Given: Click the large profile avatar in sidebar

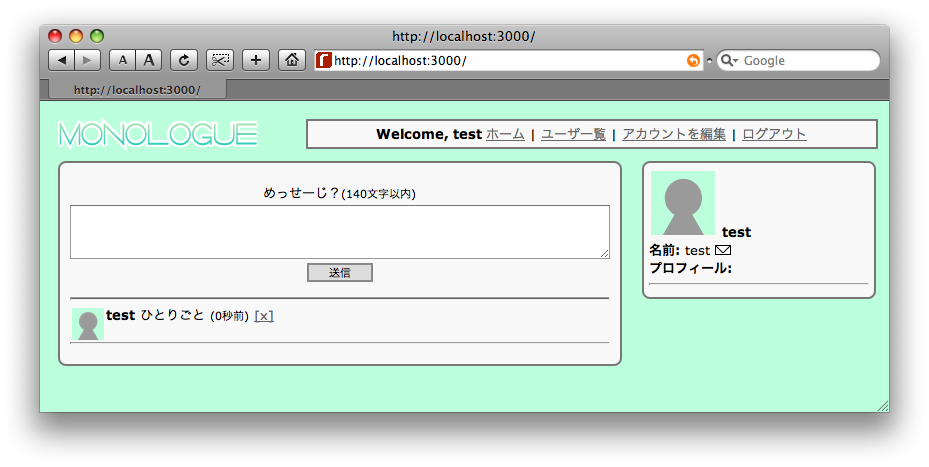Looking at the screenshot, I should 683,203.
